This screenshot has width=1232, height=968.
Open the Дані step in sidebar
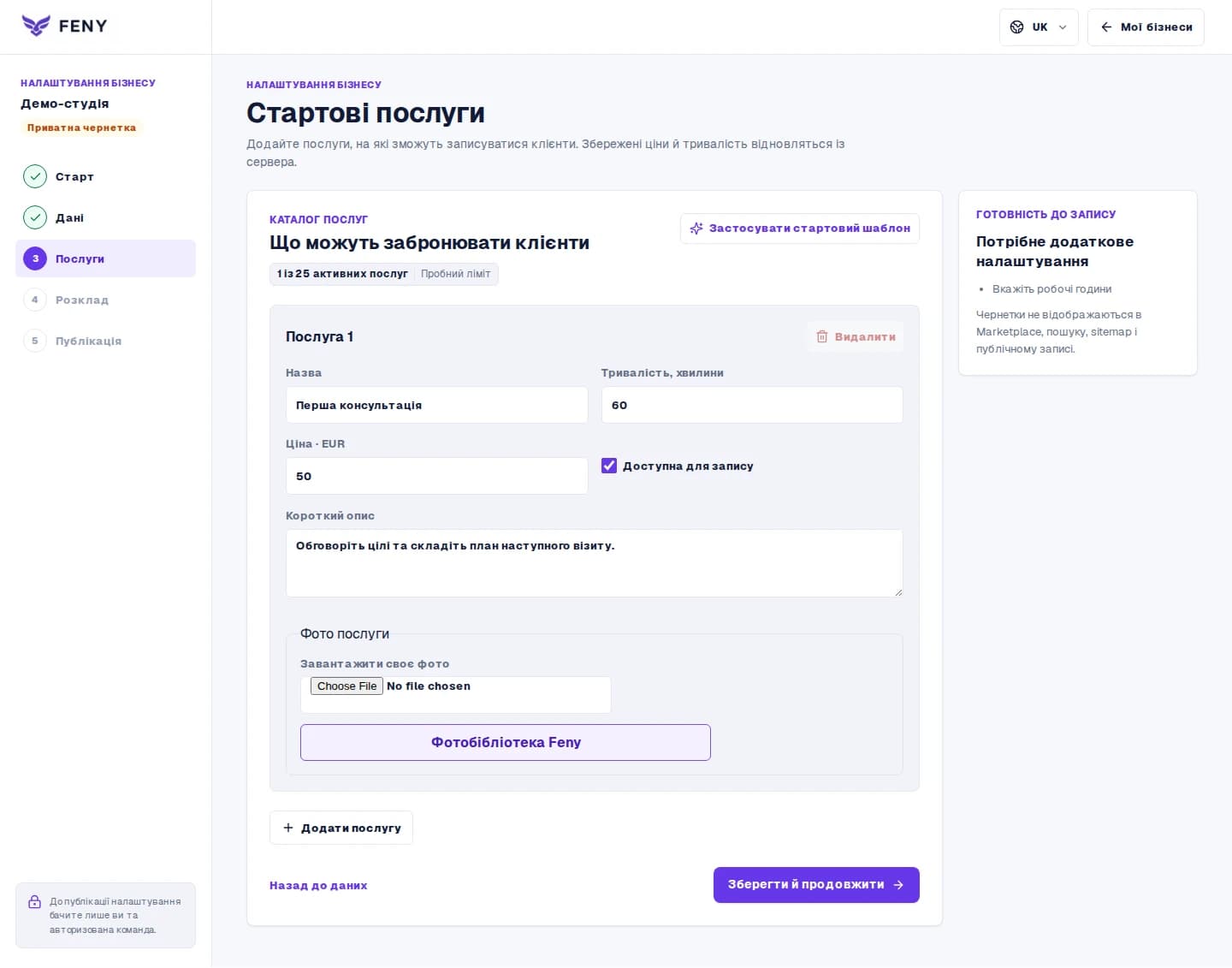pos(105,217)
